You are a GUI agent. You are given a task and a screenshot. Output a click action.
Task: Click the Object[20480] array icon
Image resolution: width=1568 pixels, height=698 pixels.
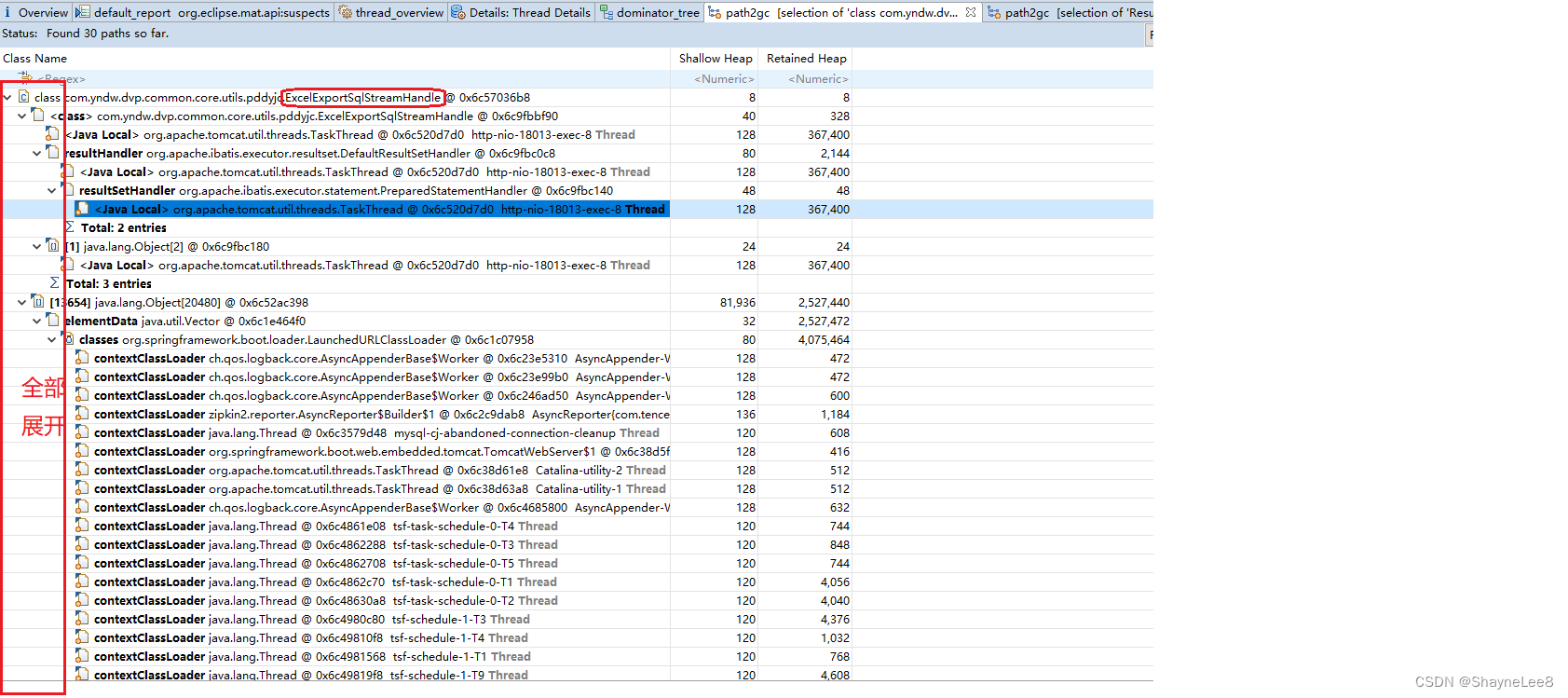coord(38,302)
